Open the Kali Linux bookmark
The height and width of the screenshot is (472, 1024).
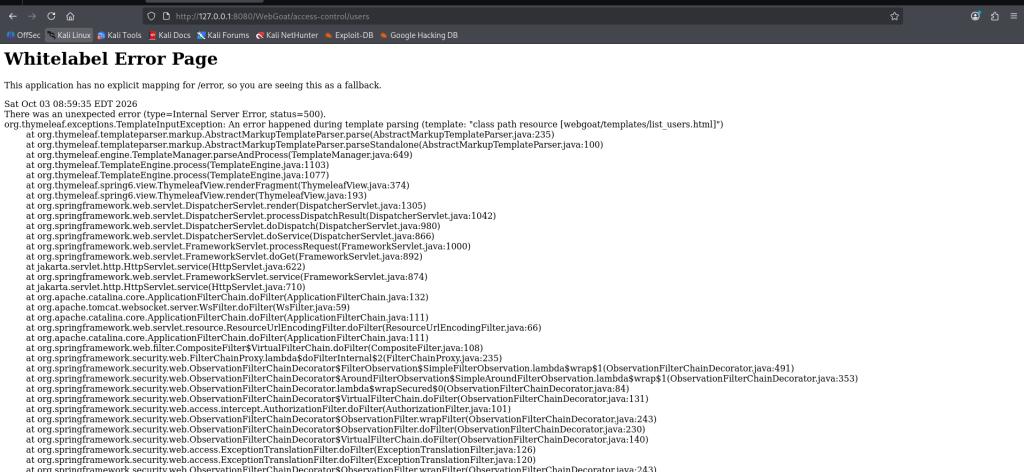69,35
